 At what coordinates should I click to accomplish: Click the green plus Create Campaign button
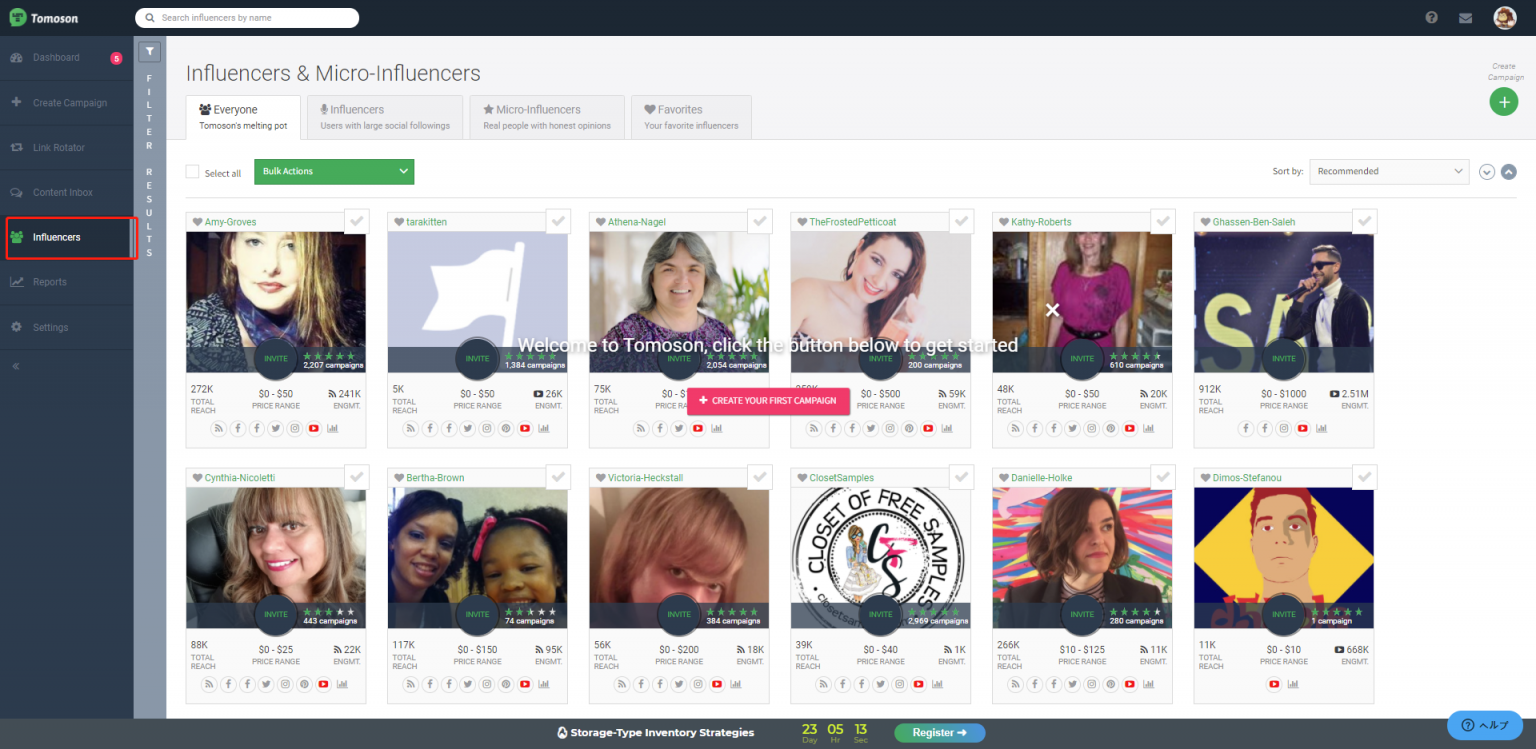[1503, 101]
